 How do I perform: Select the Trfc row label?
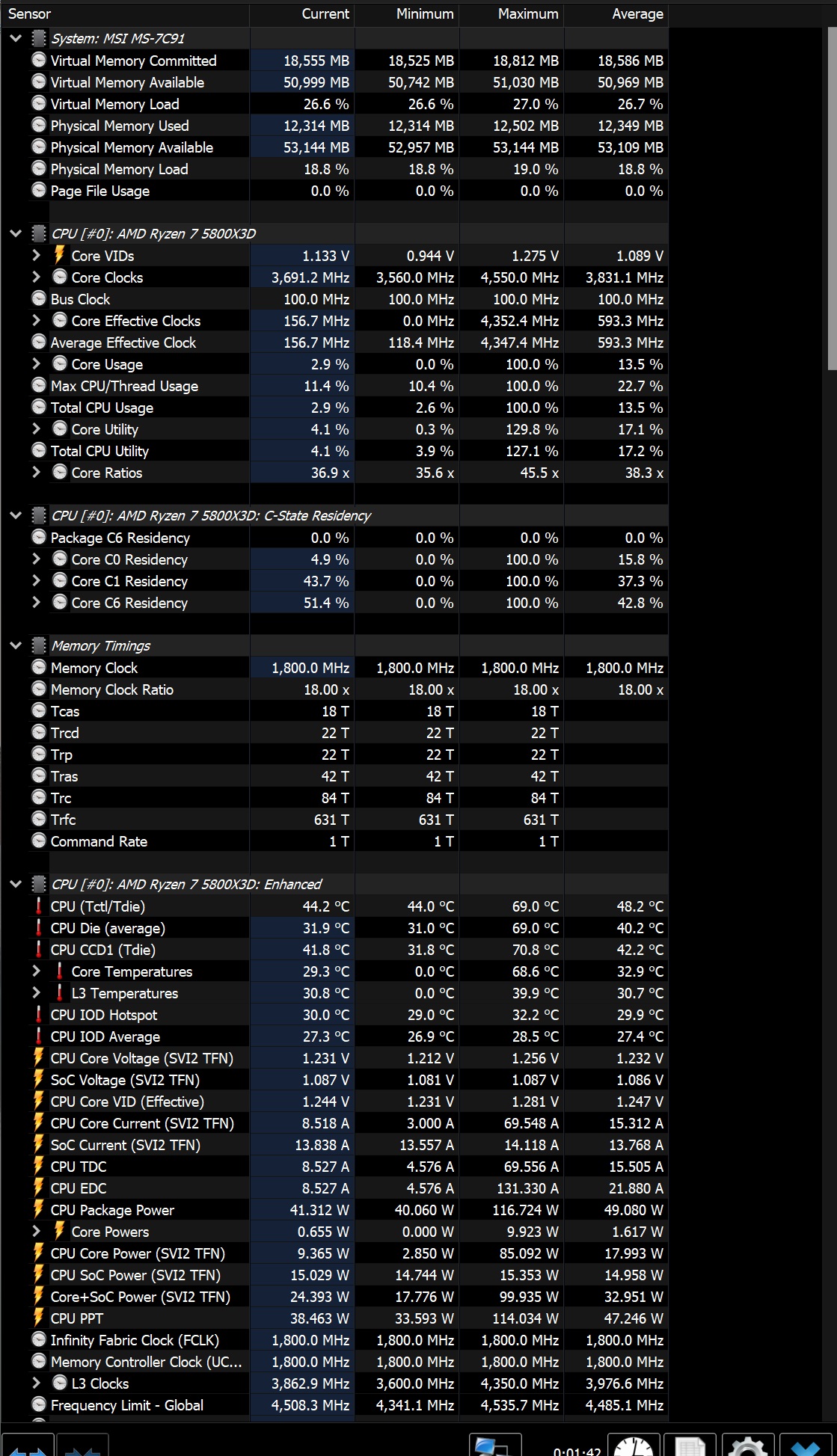64,820
